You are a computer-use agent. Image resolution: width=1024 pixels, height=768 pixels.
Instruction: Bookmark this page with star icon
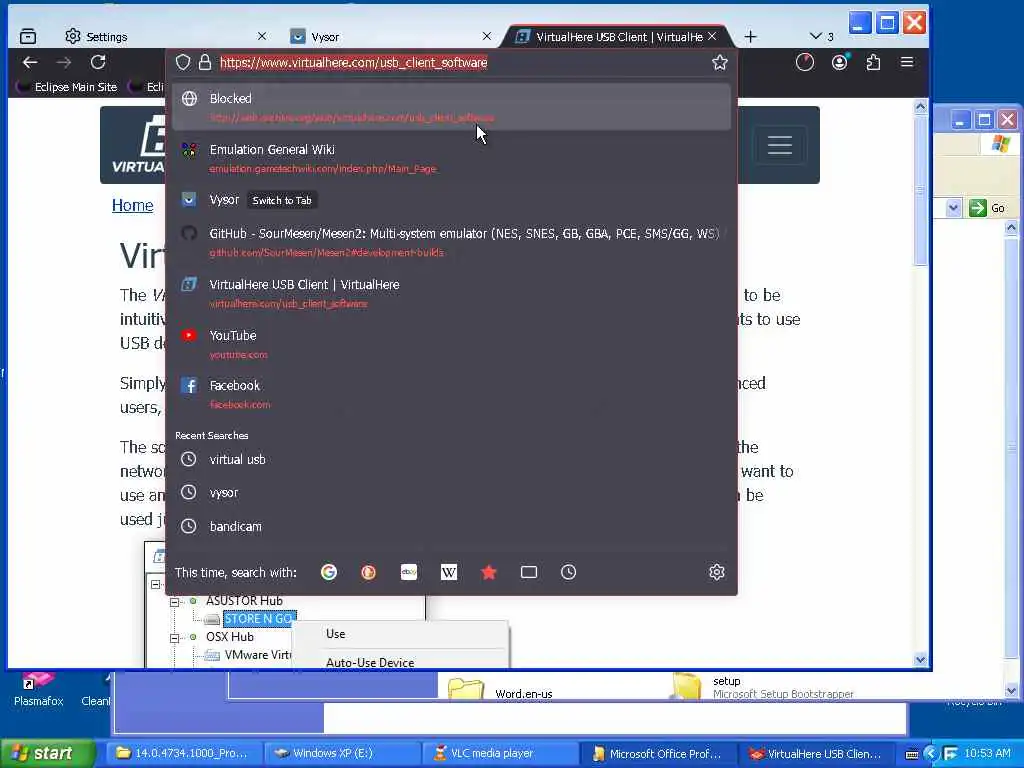pos(720,63)
